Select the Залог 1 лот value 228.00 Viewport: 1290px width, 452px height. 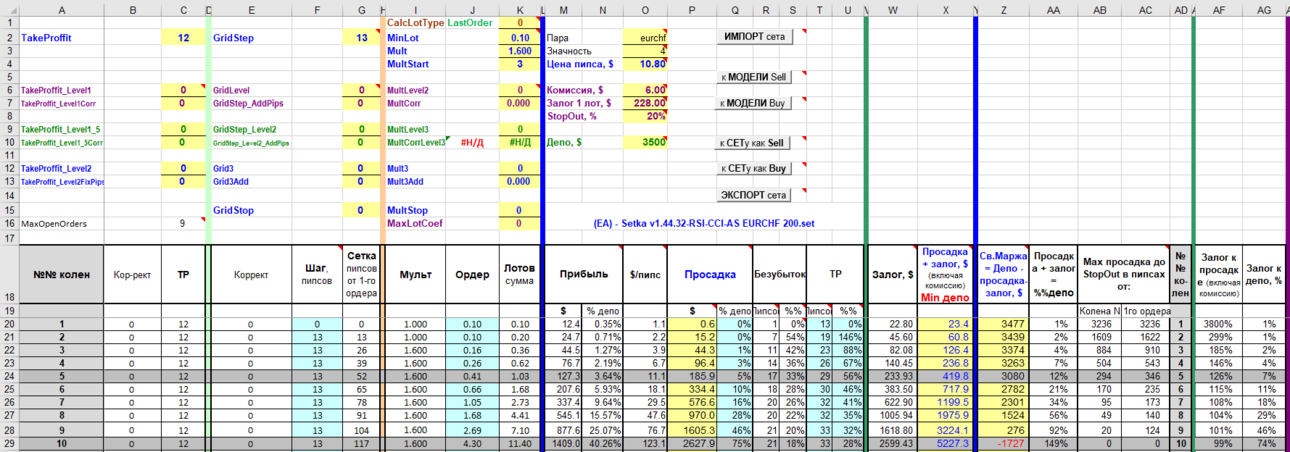(x=645, y=103)
